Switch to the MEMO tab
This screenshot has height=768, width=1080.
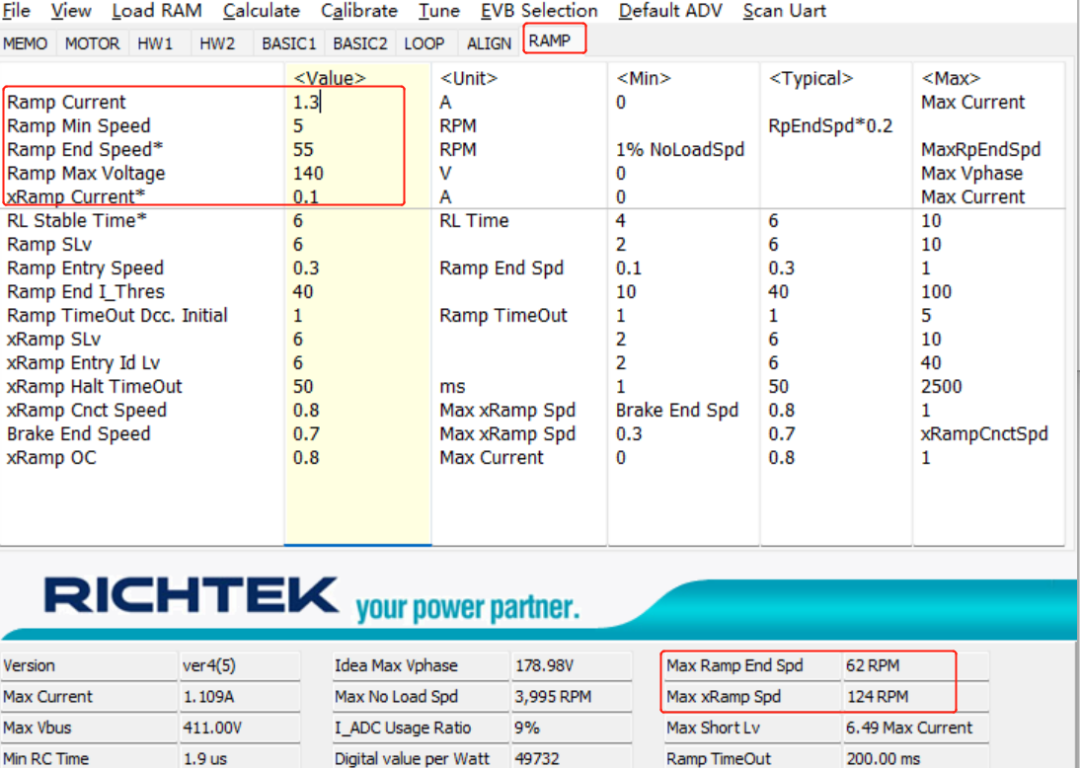coord(25,43)
